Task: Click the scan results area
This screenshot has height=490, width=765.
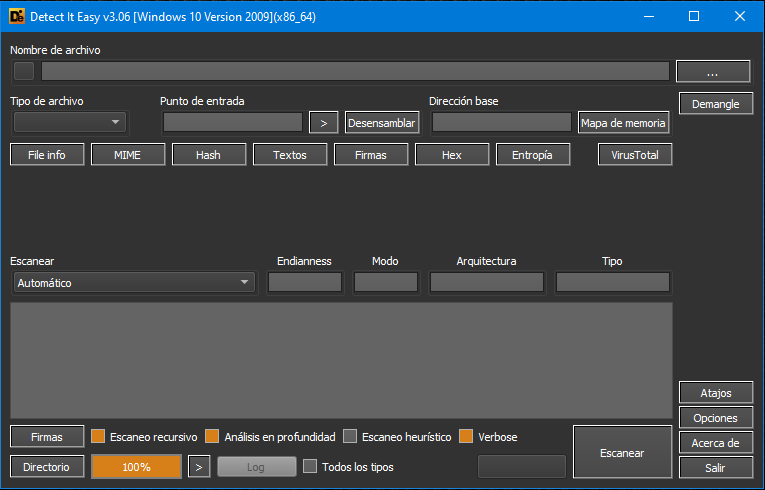Action: (341, 360)
